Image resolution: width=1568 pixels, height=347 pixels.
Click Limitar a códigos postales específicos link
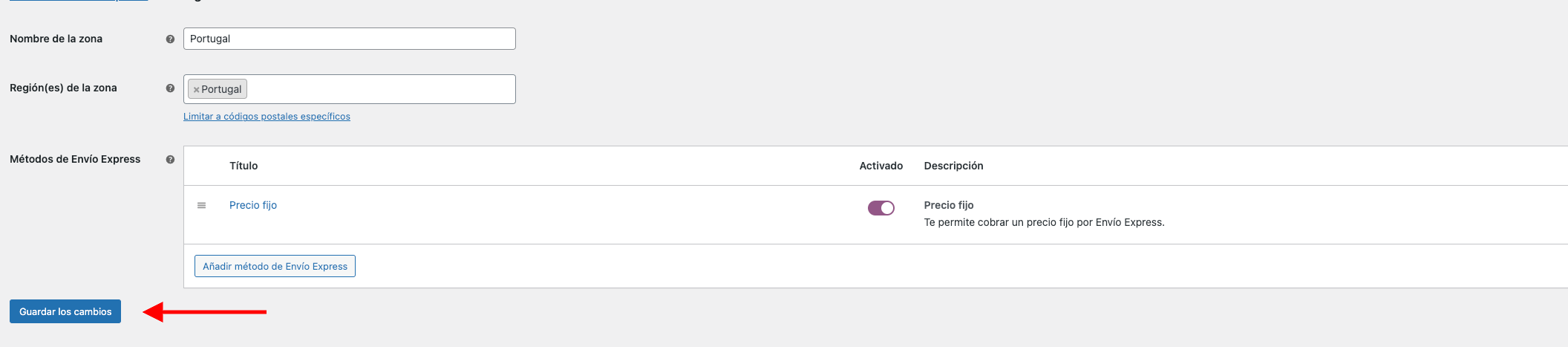coord(267,117)
